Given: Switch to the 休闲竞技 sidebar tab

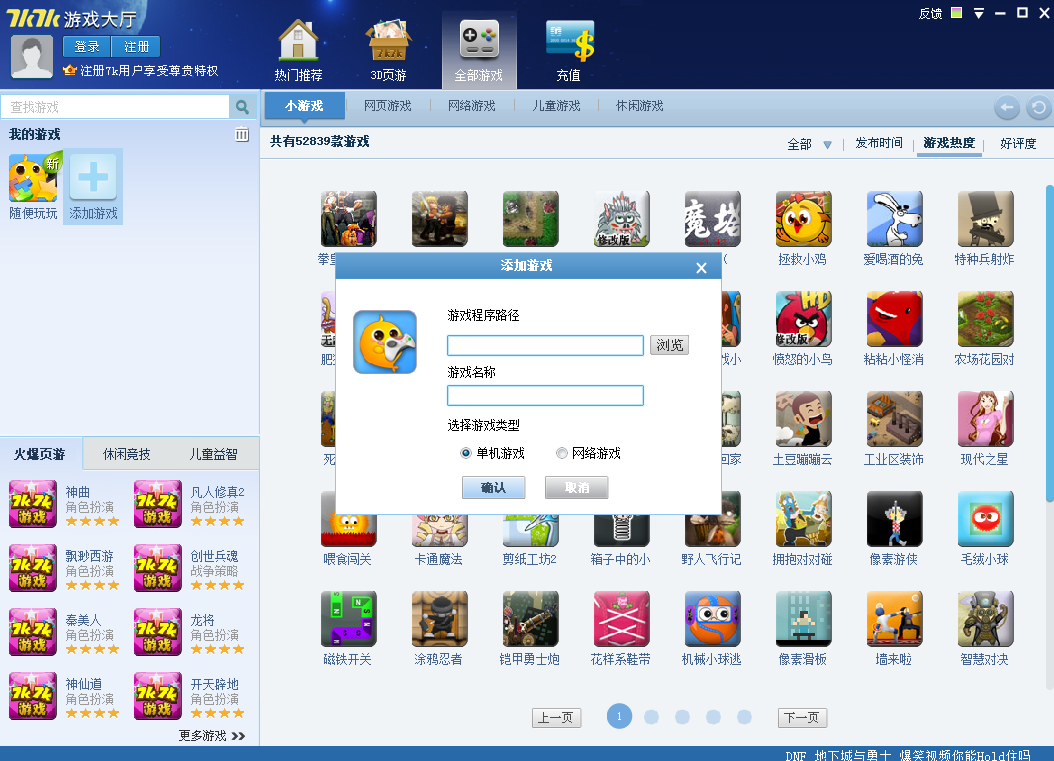Looking at the screenshot, I should 126,454.
